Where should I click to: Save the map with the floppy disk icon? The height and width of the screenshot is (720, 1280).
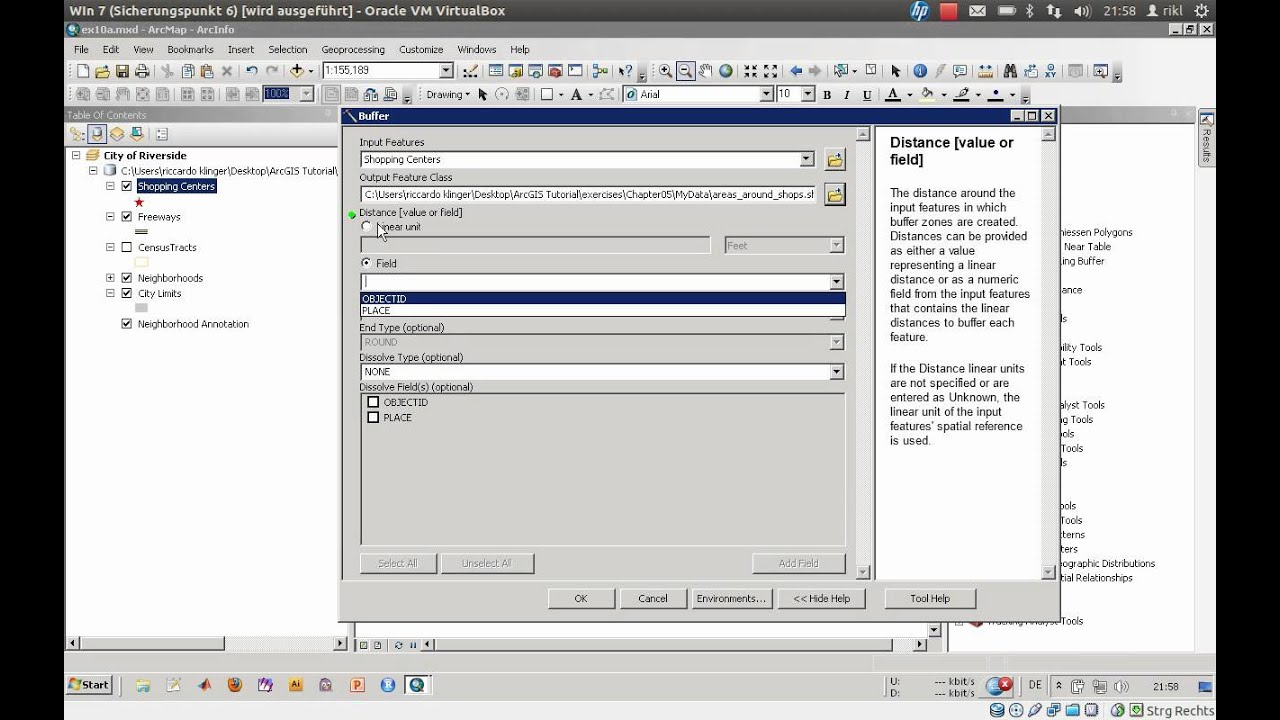coord(122,71)
